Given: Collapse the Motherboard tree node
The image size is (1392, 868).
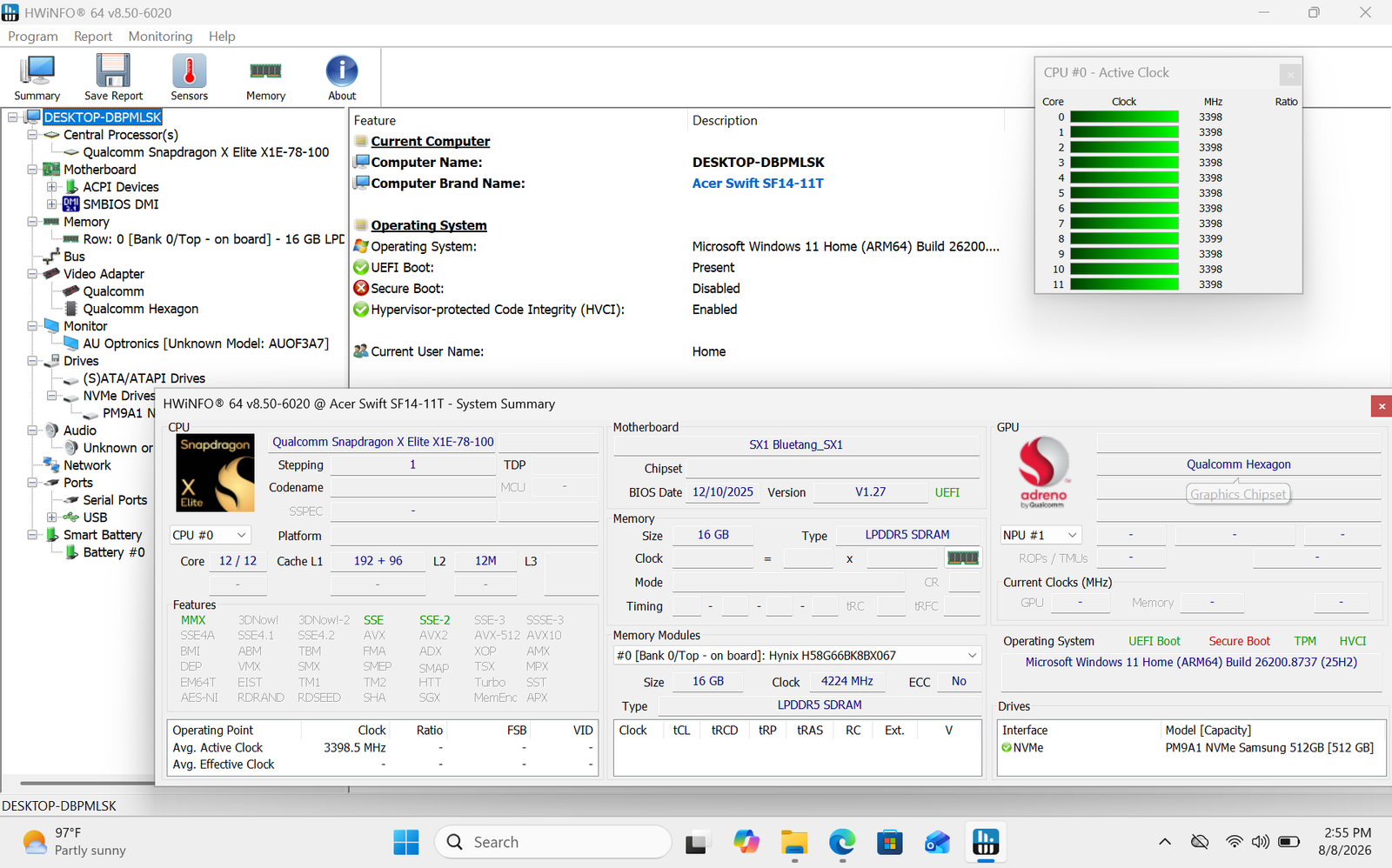Looking at the screenshot, I should [32, 170].
